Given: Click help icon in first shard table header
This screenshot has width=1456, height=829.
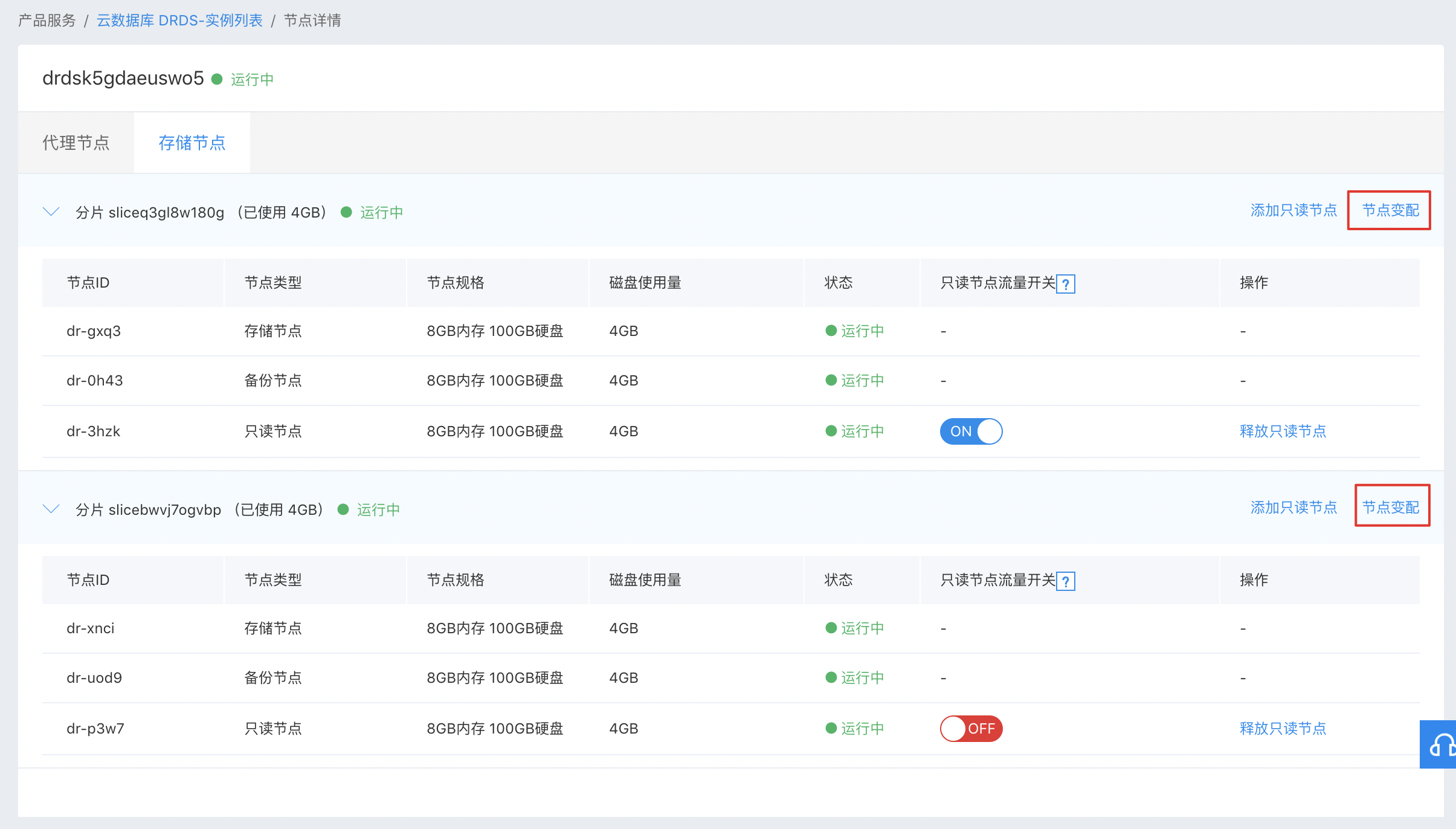Looking at the screenshot, I should tap(1066, 284).
